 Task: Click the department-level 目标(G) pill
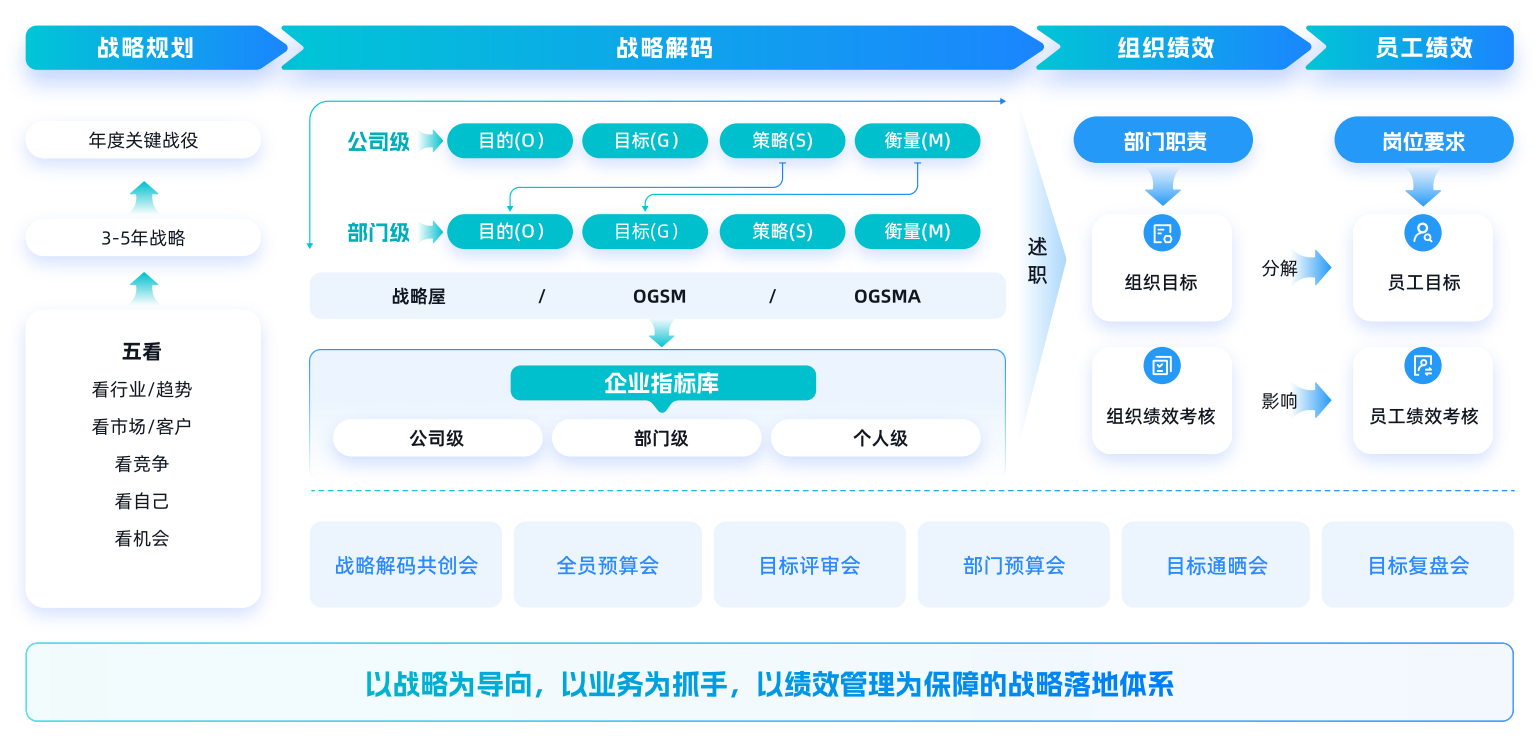645,232
